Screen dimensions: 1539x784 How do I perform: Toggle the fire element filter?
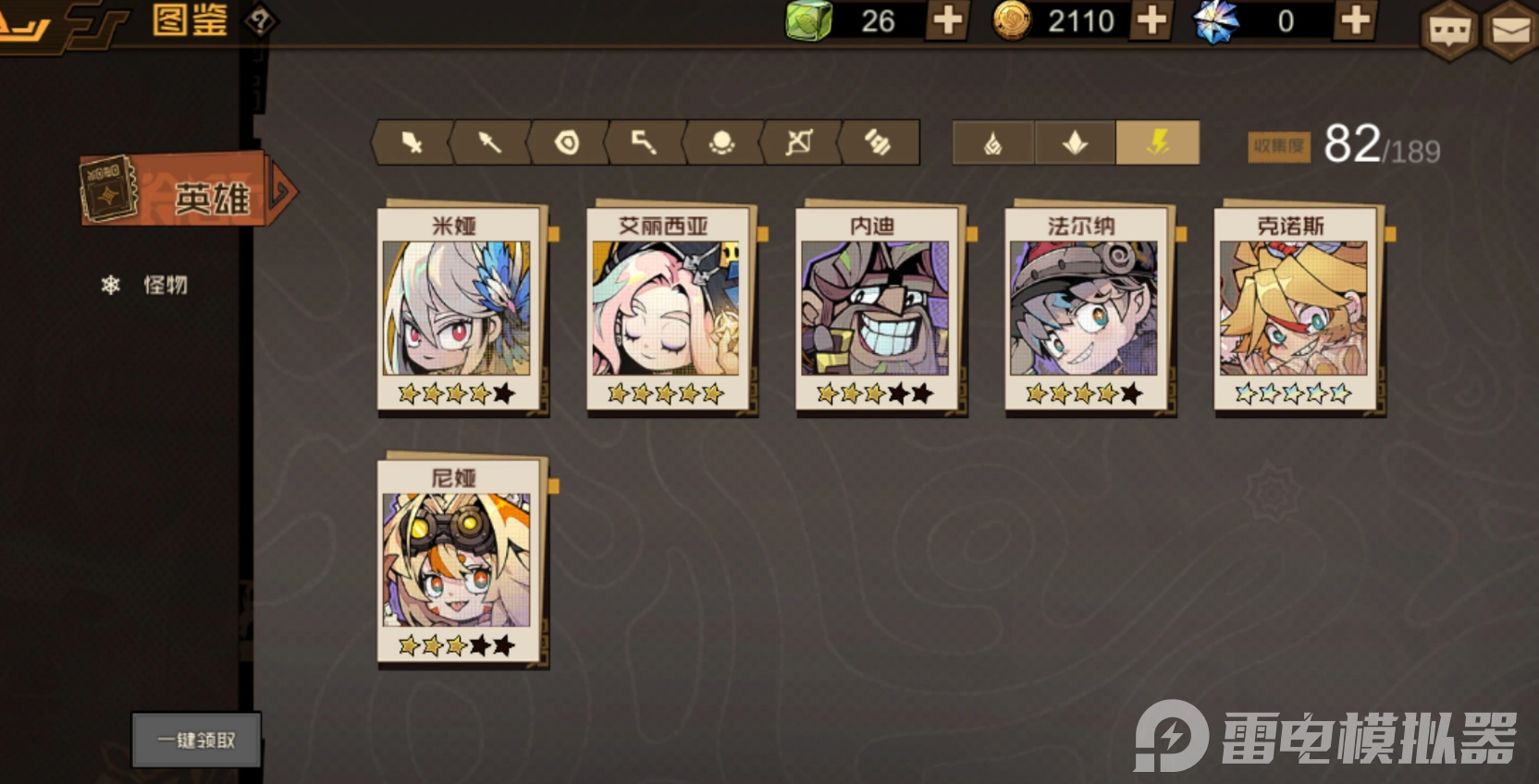tap(993, 142)
